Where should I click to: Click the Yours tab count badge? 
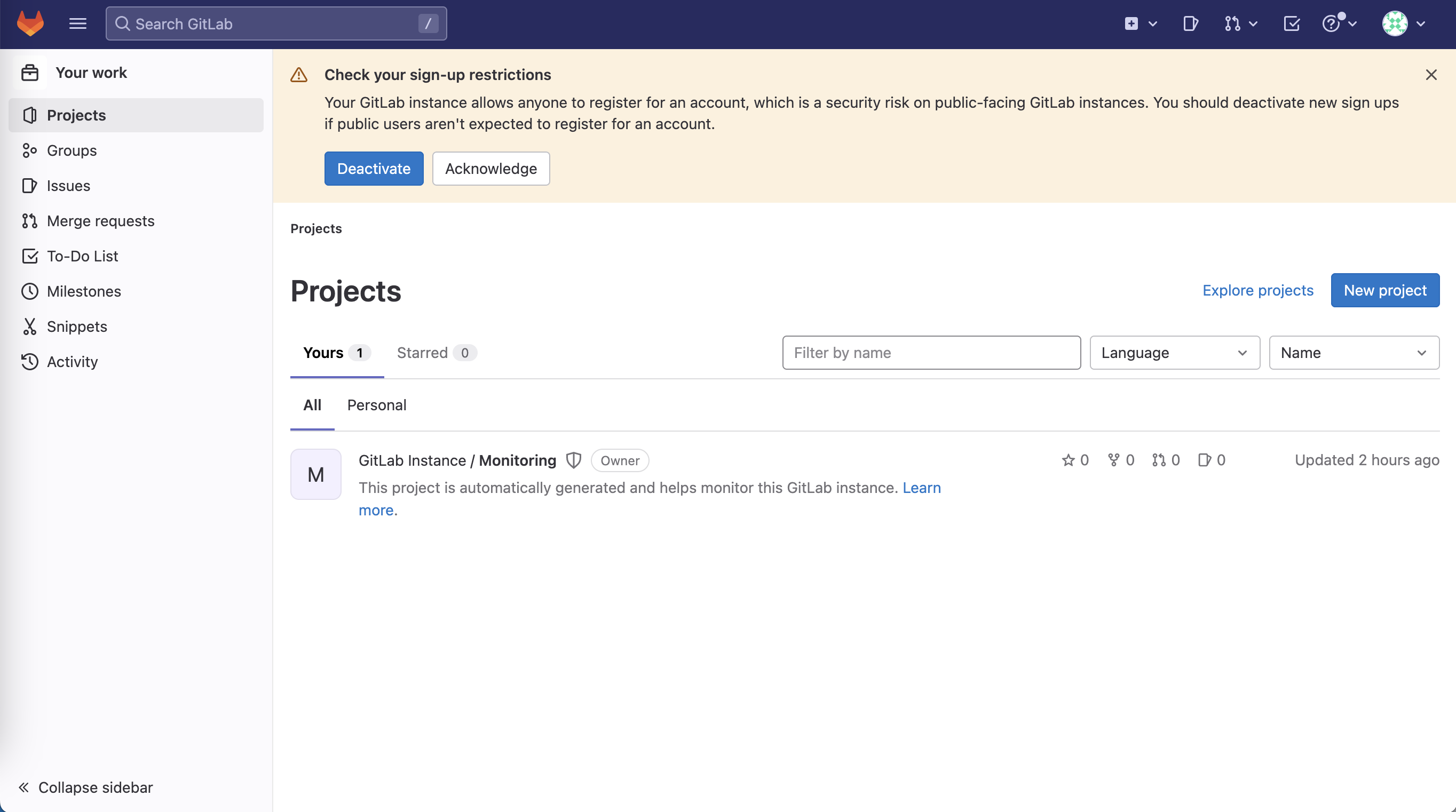[360, 353]
